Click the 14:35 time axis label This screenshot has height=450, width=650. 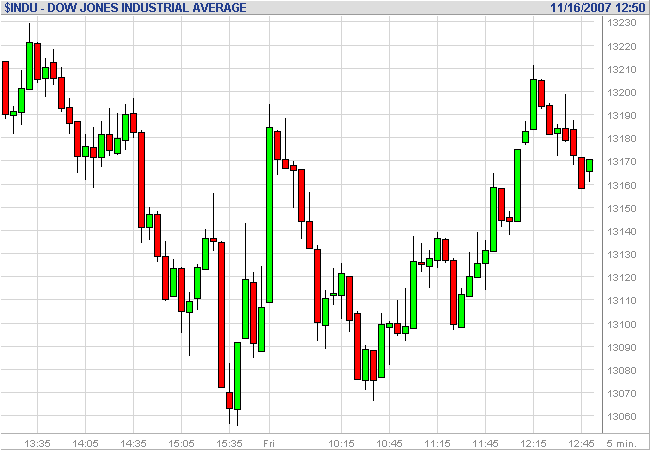(x=133, y=443)
